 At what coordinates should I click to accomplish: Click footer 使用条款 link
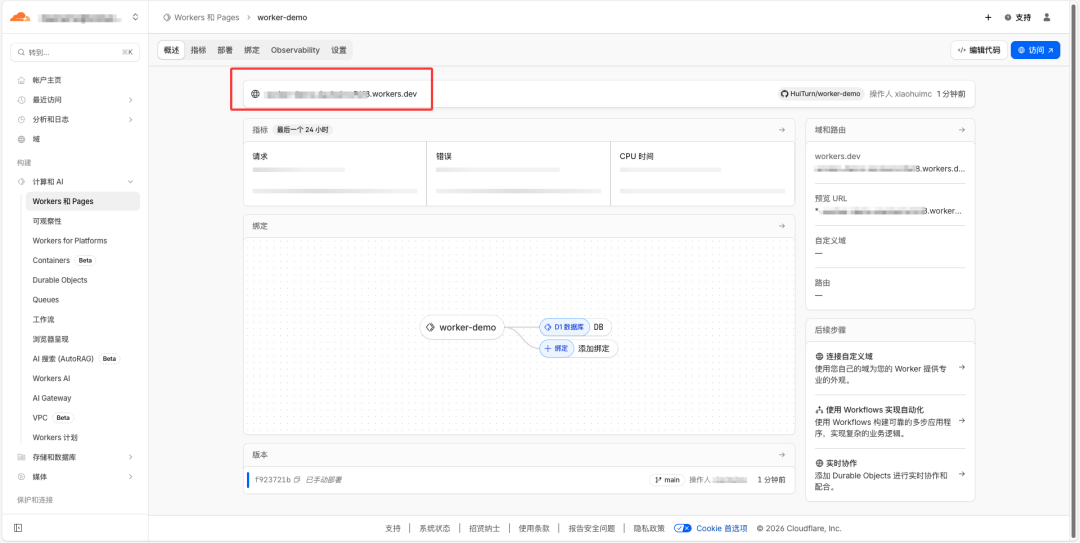[x=534, y=529]
